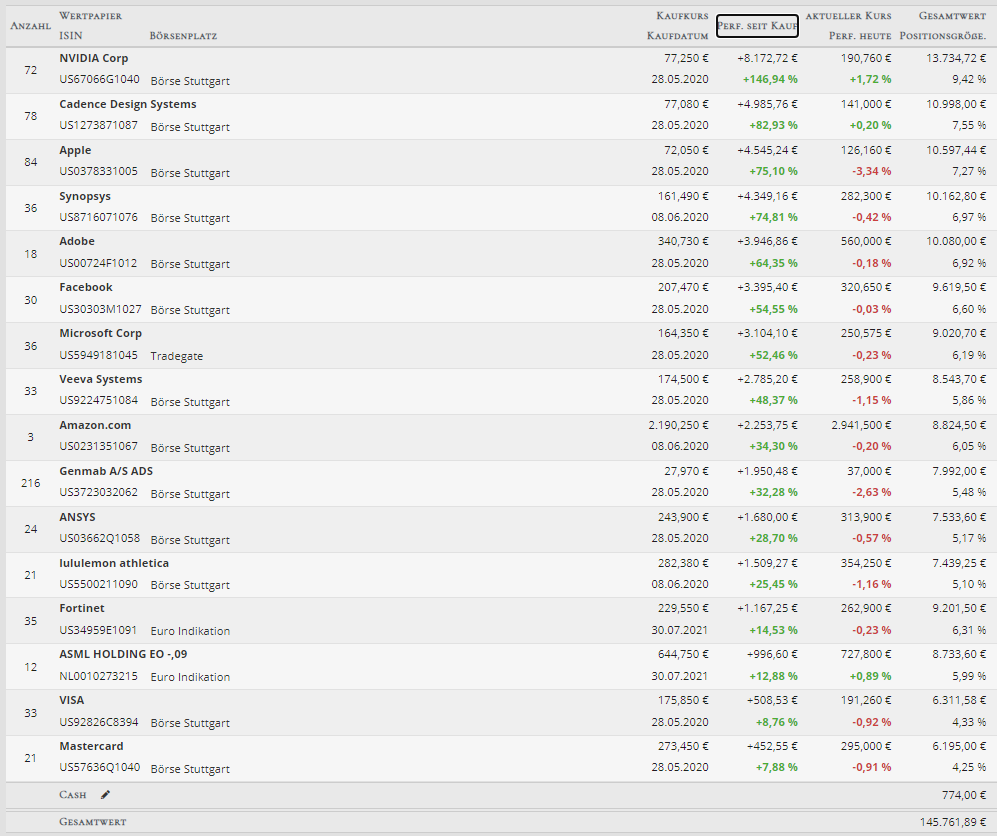Click the Gesamtwert footer label
997x836 pixels.
click(x=93, y=821)
